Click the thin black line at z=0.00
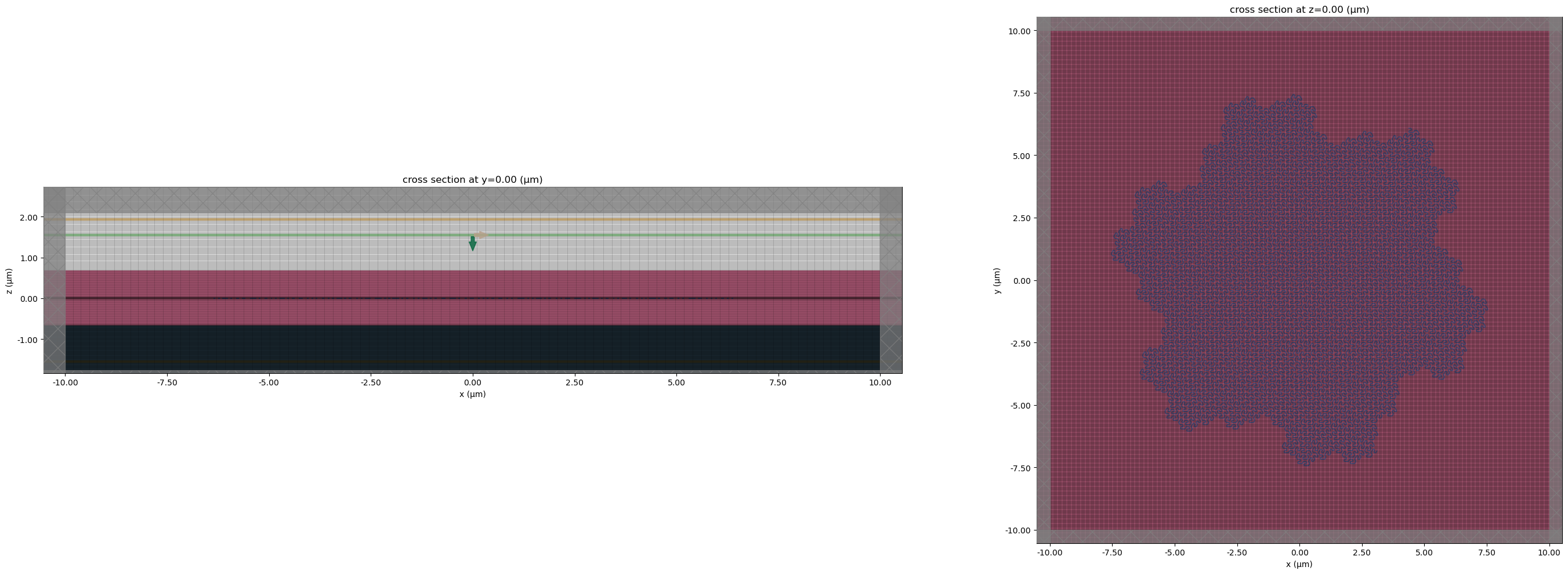Viewport: 1568px width, 574px height. pyautogui.click(x=305, y=298)
